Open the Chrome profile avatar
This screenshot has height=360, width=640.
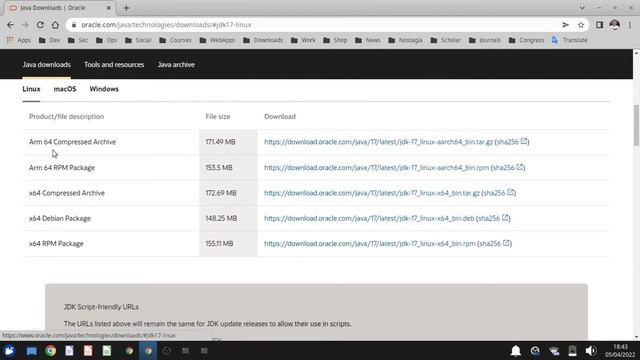615,25
